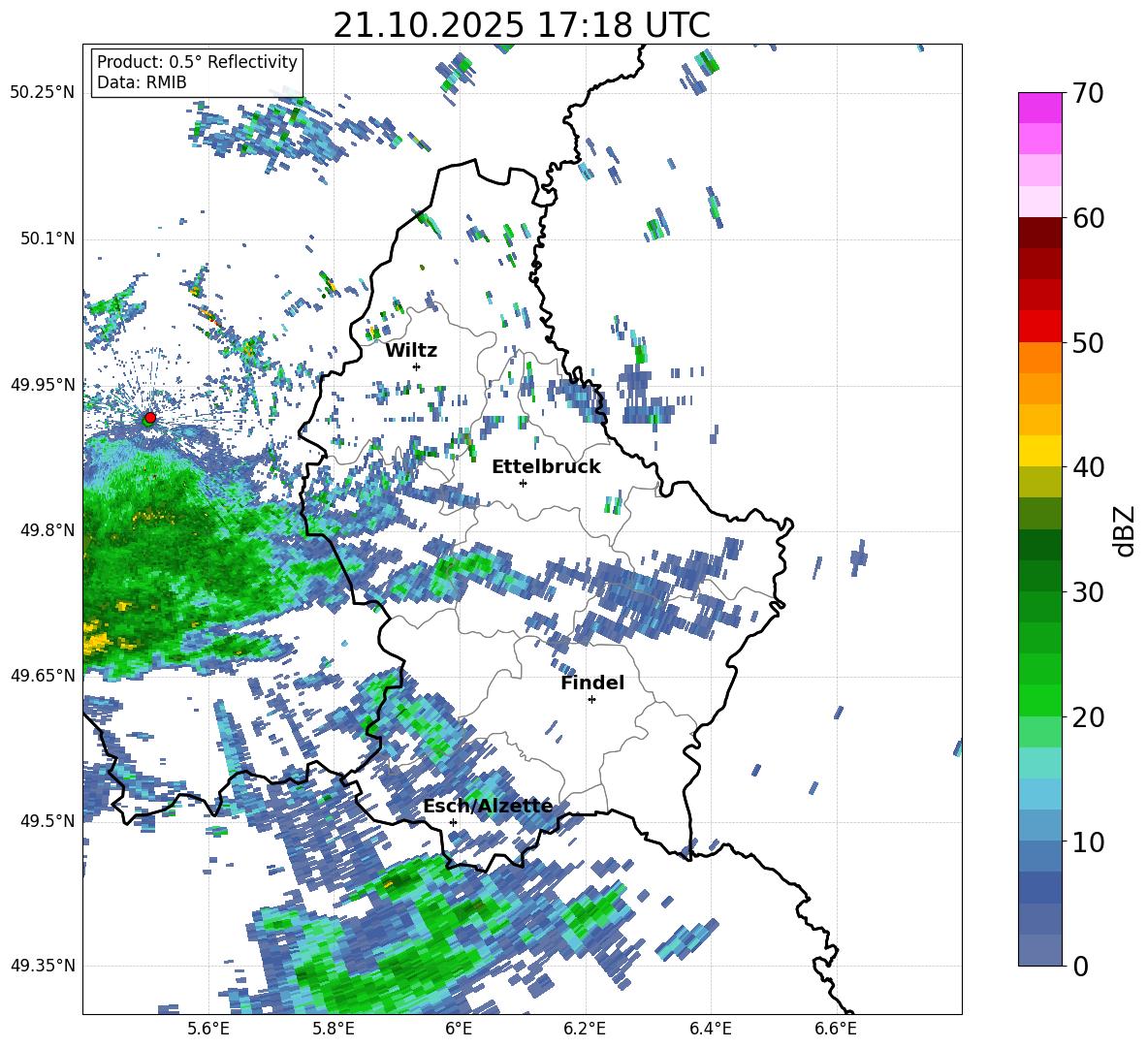
Task: Click the 20 tick on colorbar
Action: [x=1088, y=717]
